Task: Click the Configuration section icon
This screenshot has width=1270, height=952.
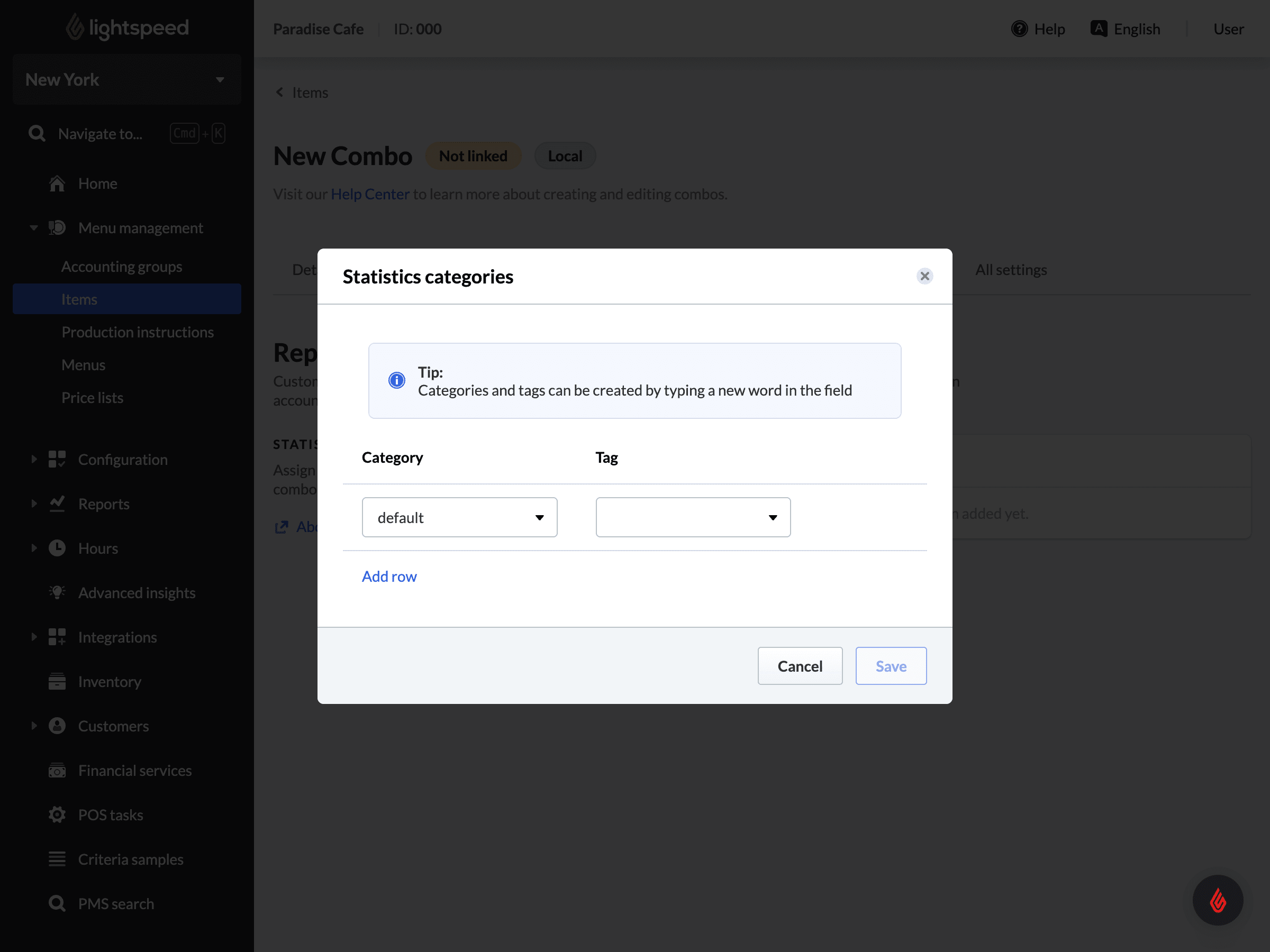Action: pos(57,459)
